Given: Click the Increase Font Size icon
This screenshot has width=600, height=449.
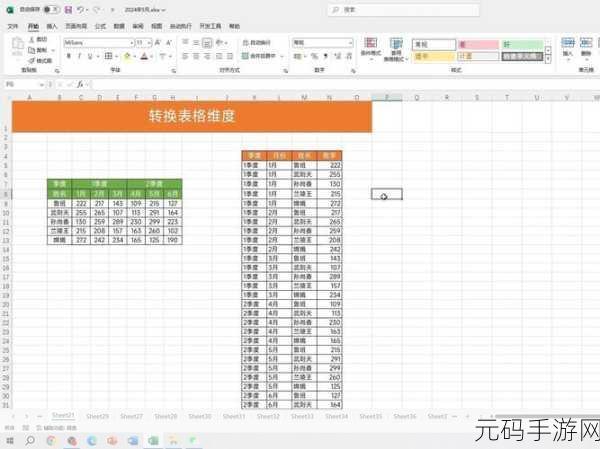Looking at the screenshot, I should [158, 42].
